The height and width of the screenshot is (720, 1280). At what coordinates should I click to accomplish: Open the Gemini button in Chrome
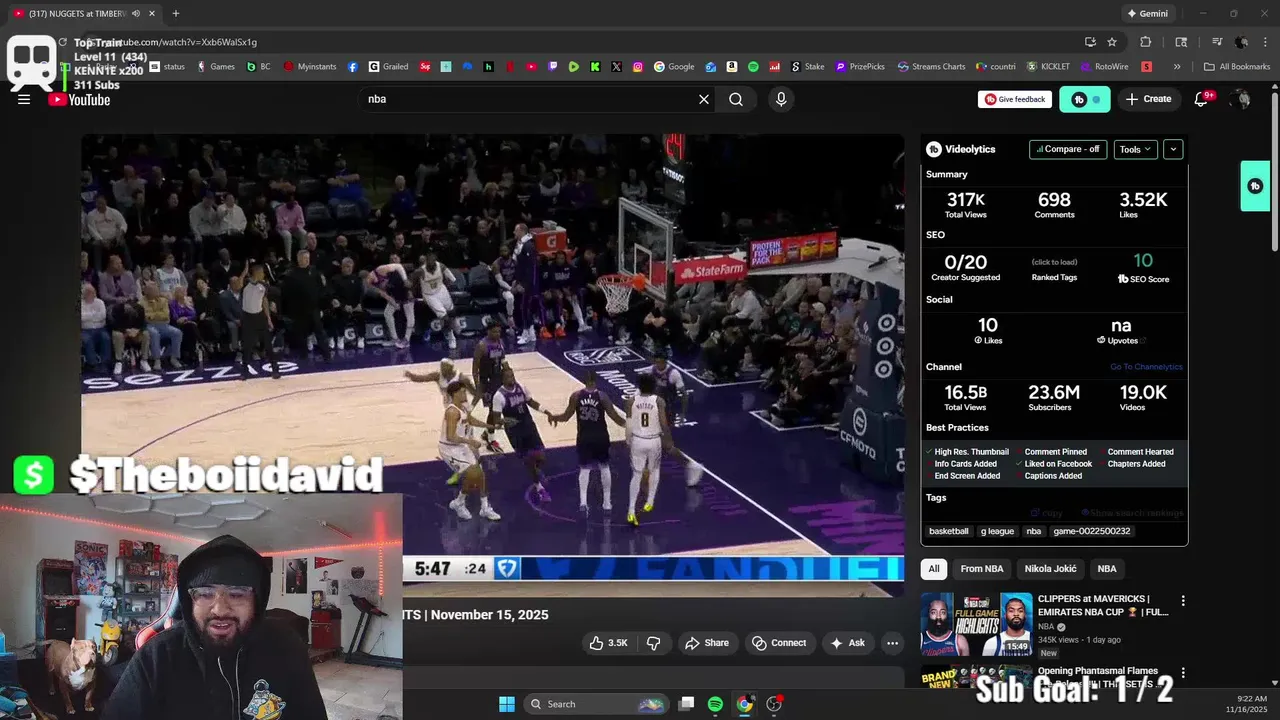1147,14
